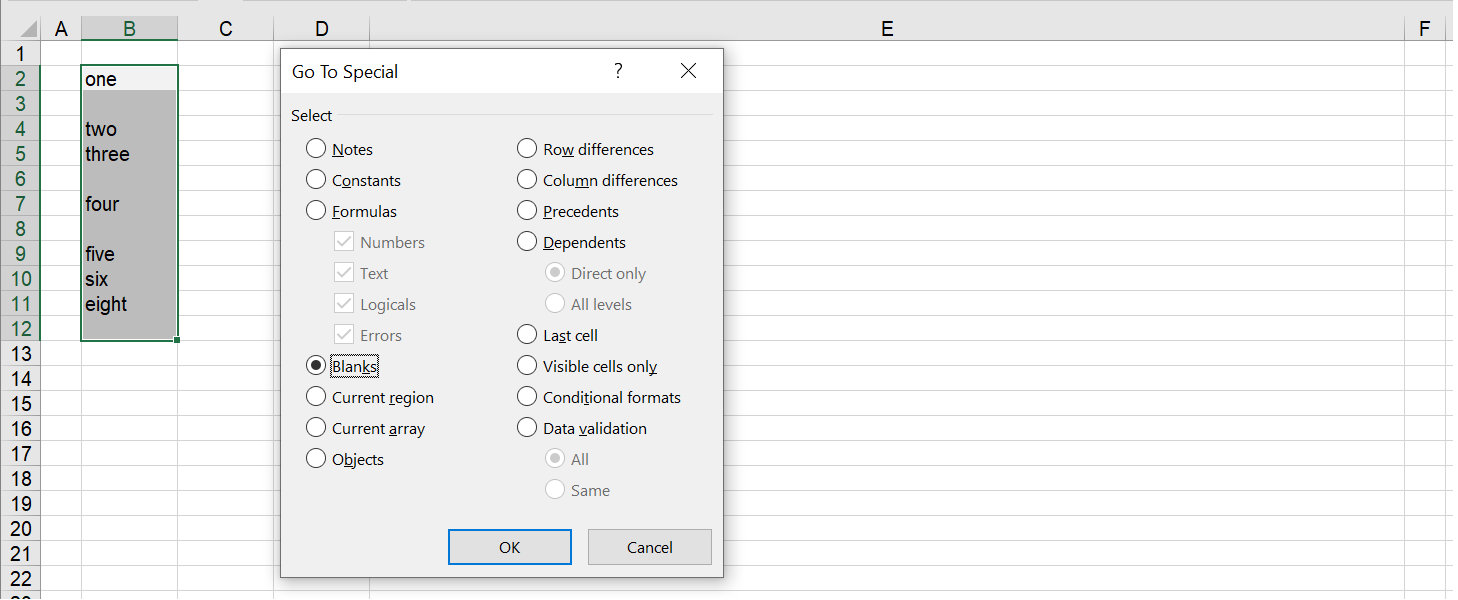
Task: Choose the Dependents option
Action: click(527, 242)
